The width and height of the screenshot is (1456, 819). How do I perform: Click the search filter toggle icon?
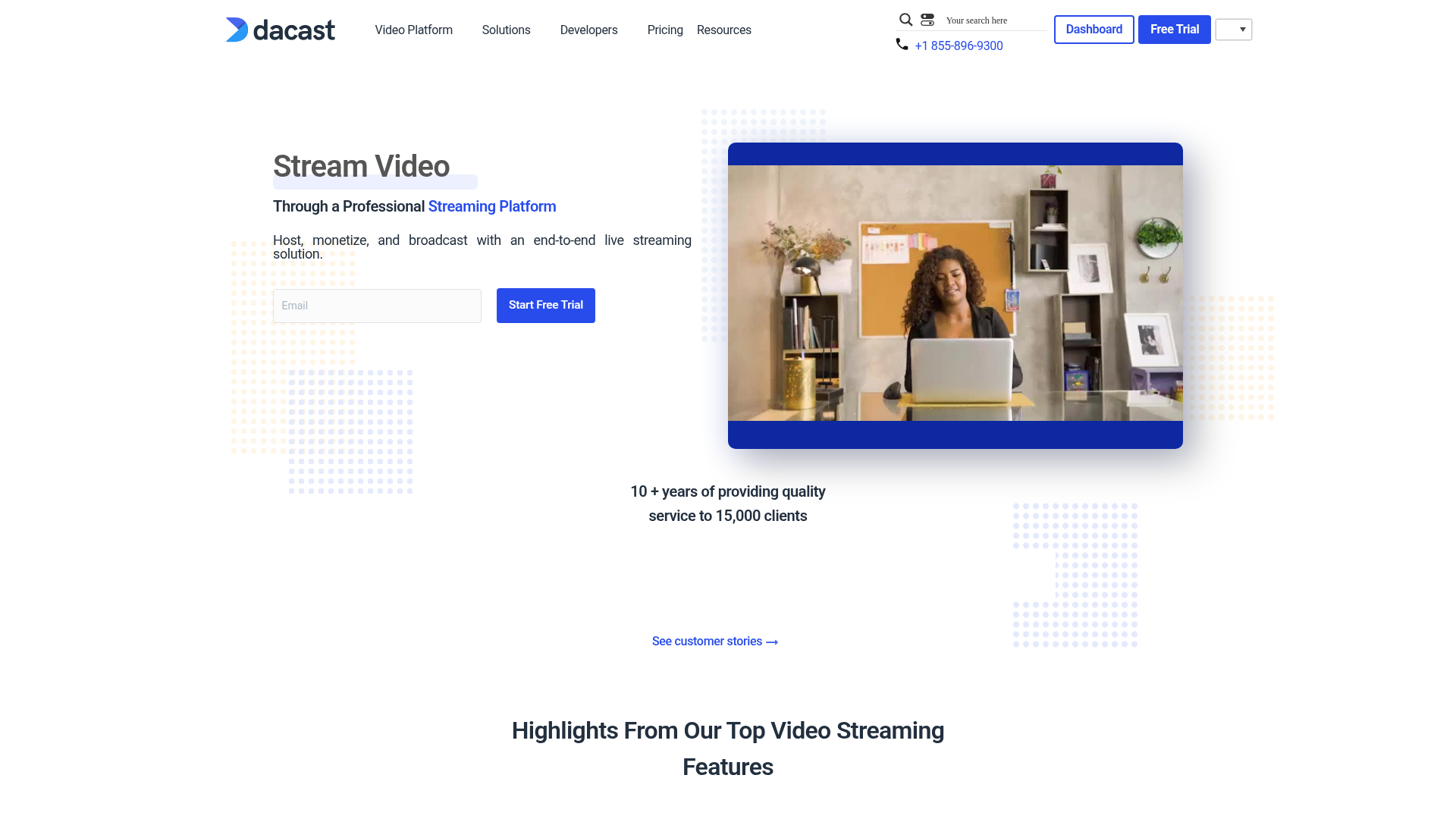[927, 20]
